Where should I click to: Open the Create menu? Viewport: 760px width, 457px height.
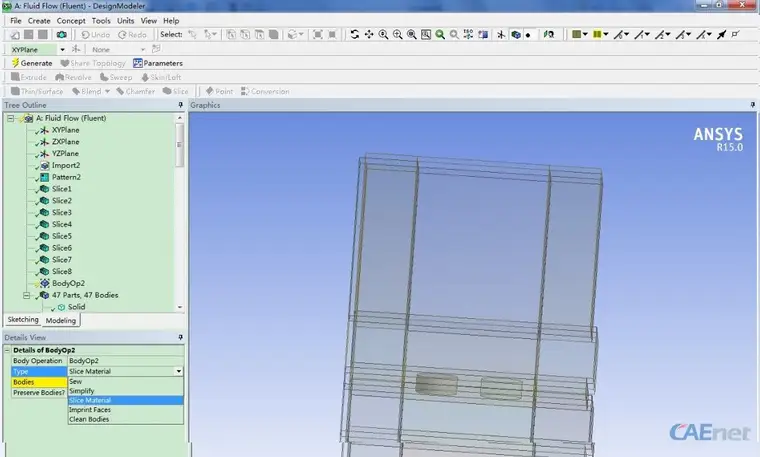pos(39,21)
